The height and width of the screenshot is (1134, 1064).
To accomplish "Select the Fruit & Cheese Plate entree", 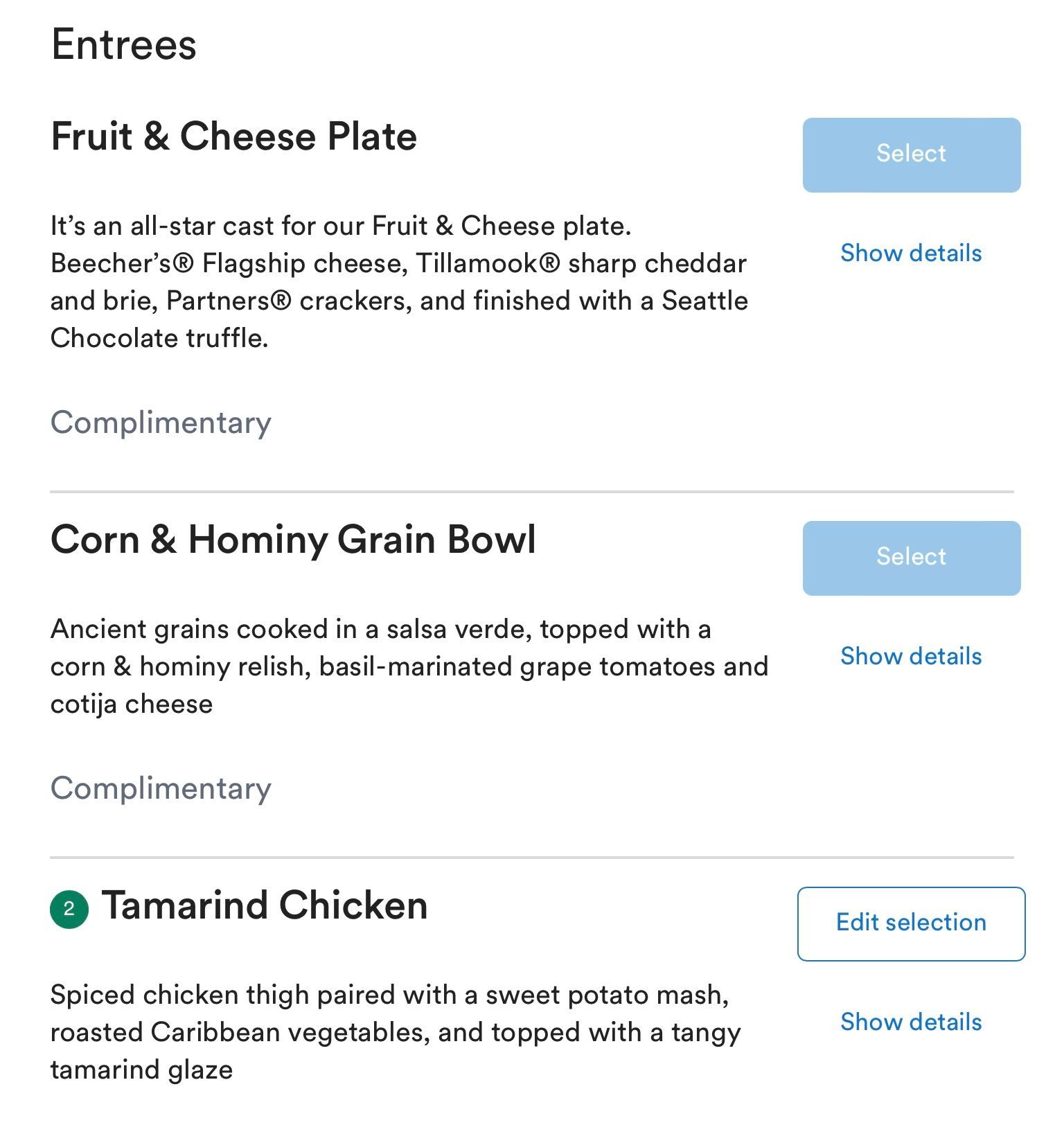I will tap(911, 154).
